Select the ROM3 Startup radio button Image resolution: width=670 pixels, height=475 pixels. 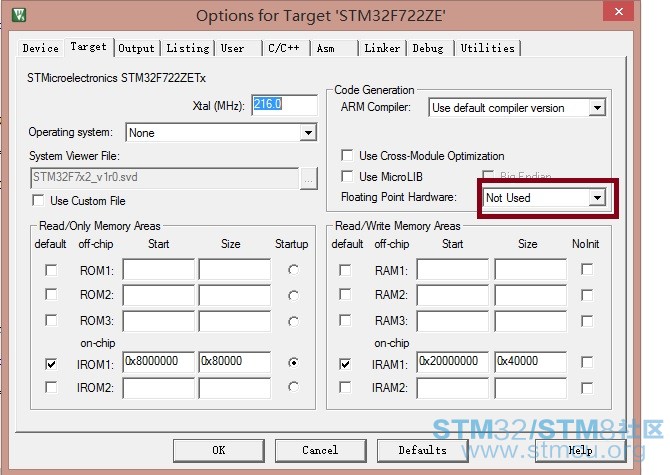(293, 321)
